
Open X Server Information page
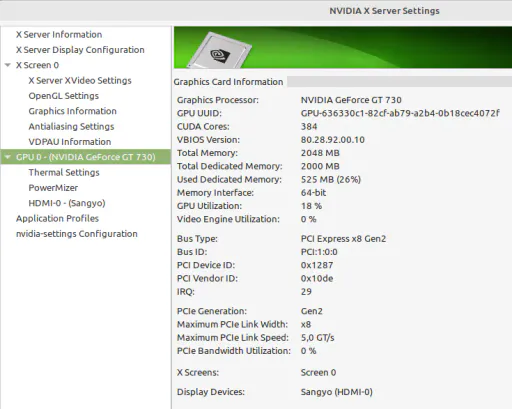point(59,34)
